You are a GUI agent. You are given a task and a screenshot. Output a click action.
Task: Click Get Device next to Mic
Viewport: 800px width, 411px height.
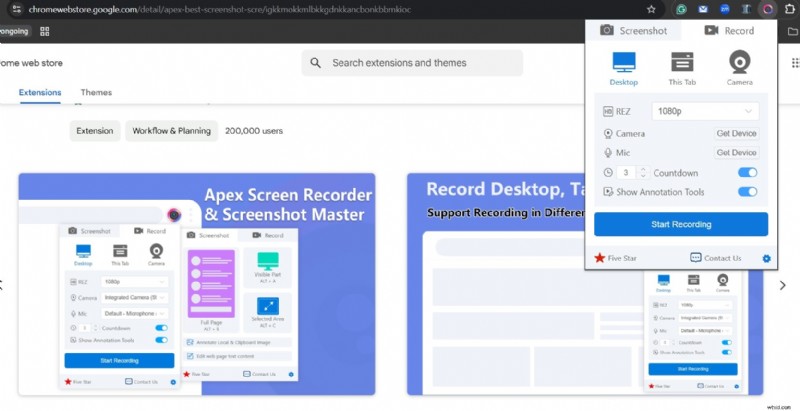736,153
